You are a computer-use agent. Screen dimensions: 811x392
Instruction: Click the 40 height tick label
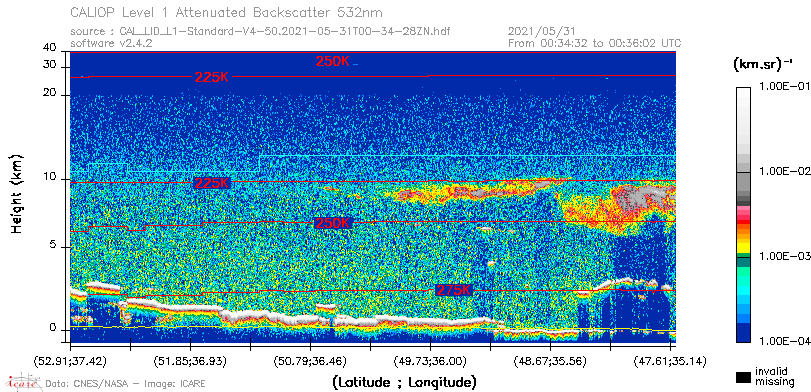point(50,48)
